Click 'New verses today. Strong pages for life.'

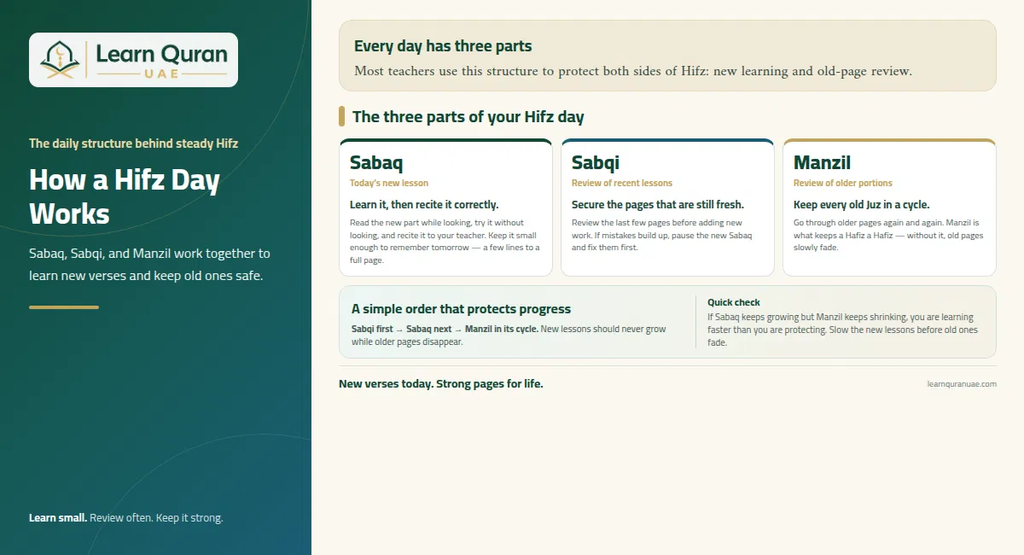[441, 384]
